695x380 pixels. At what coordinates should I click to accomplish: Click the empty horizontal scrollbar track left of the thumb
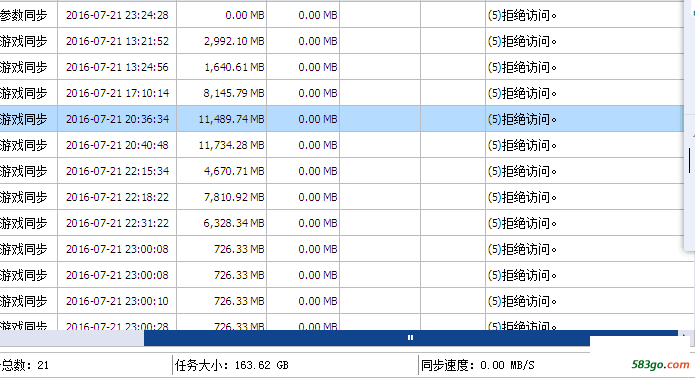tap(72, 338)
